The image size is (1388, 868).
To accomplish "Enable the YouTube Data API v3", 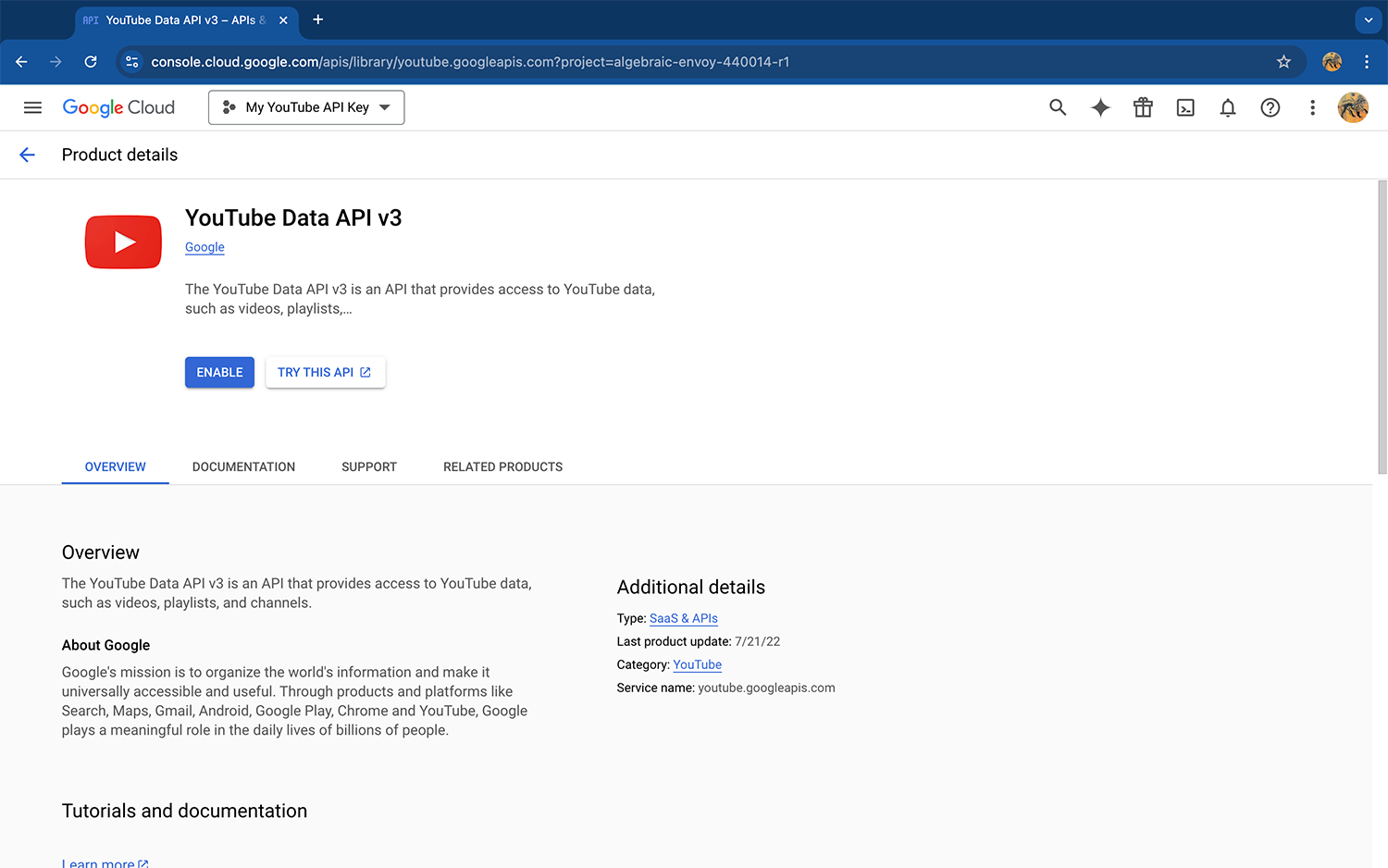I will tap(219, 372).
